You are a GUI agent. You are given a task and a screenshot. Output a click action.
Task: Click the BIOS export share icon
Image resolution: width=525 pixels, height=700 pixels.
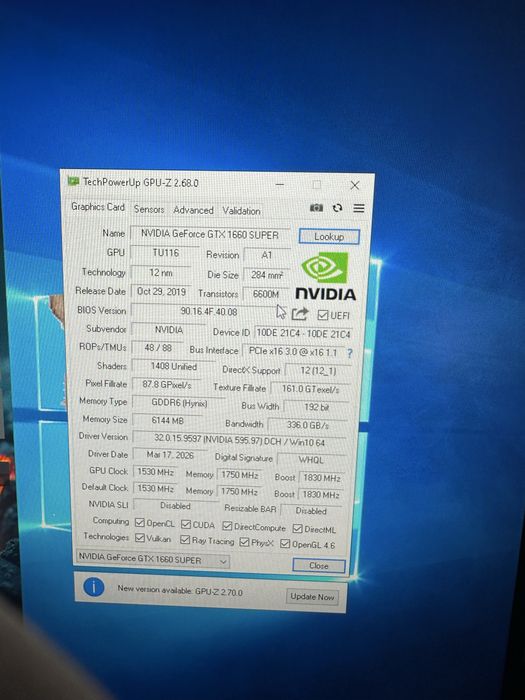pyautogui.click(x=300, y=314)
